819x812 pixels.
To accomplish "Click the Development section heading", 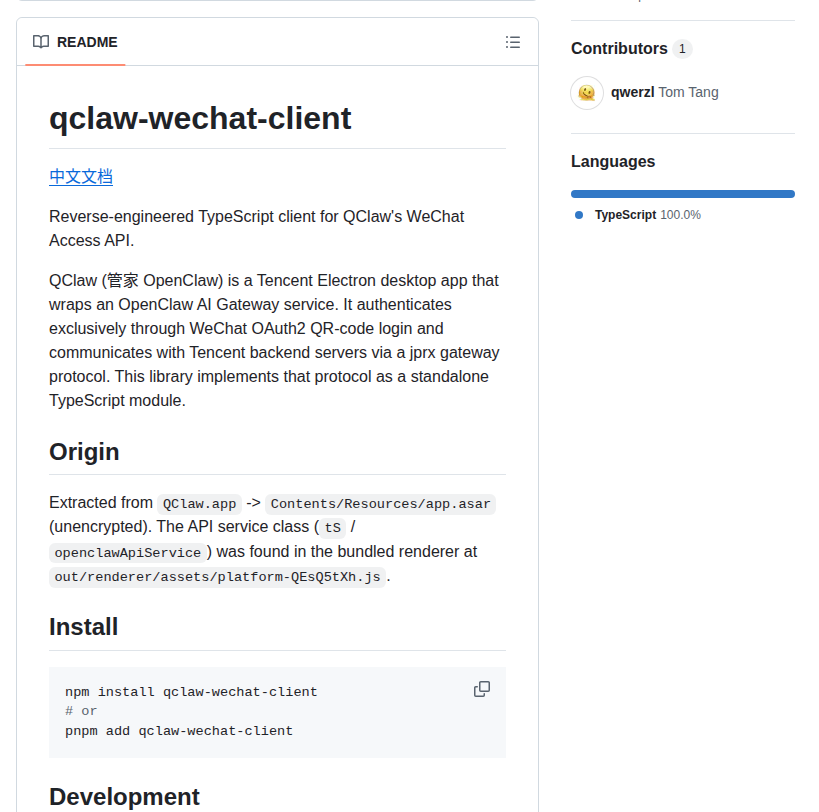I will point(124,797).
